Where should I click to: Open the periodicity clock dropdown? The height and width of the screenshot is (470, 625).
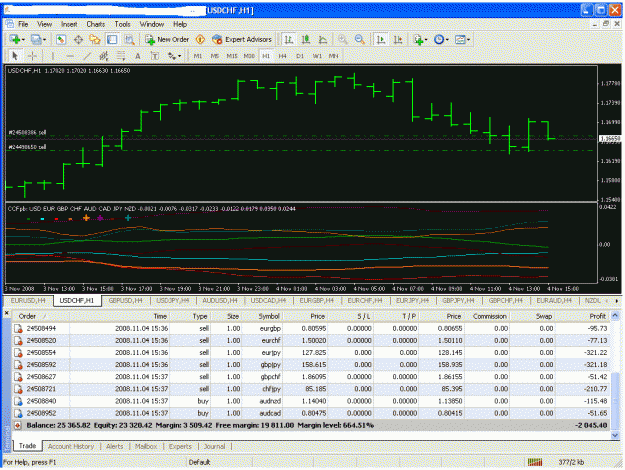point(441,39)
